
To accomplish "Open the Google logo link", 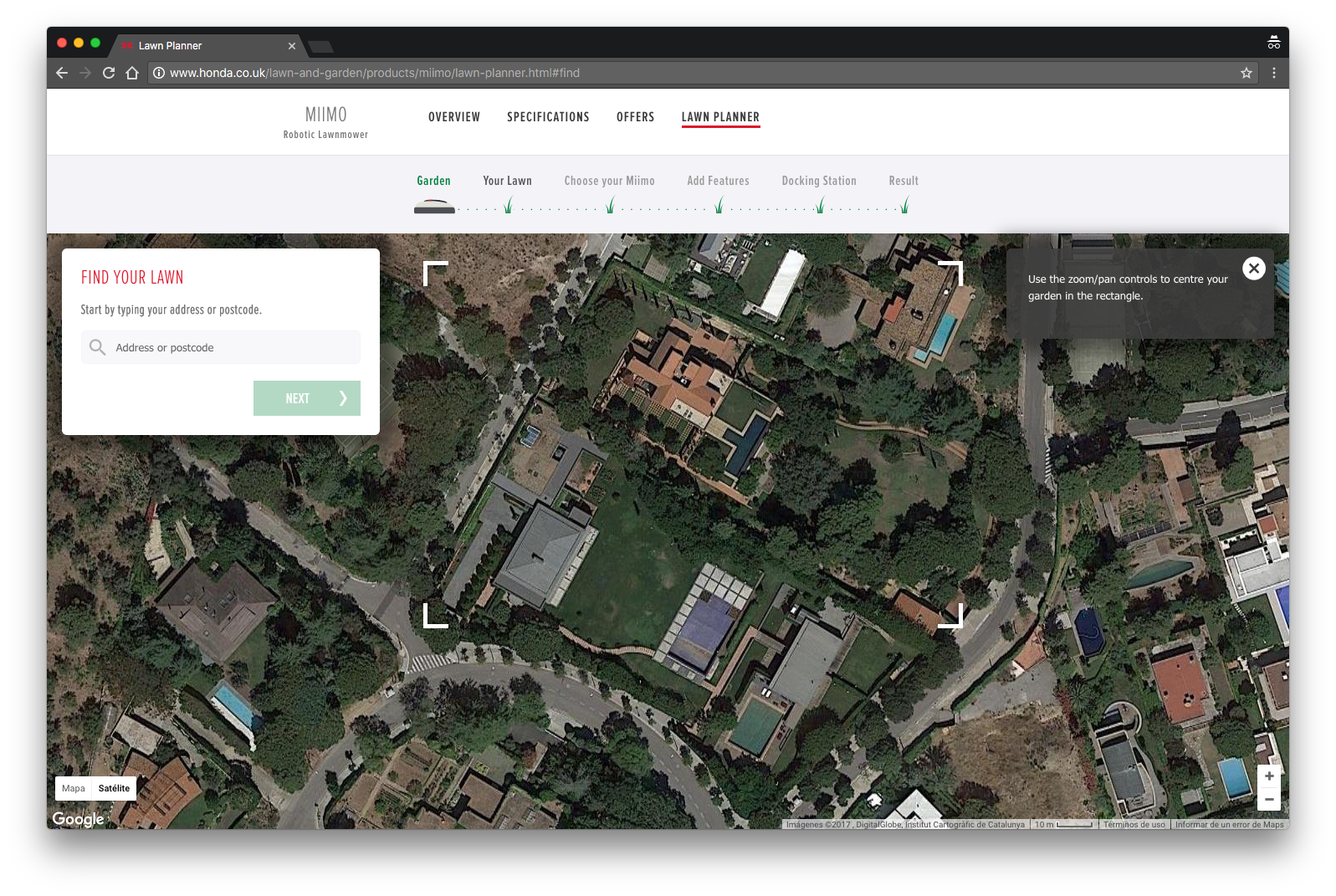I will click(79, 819).
